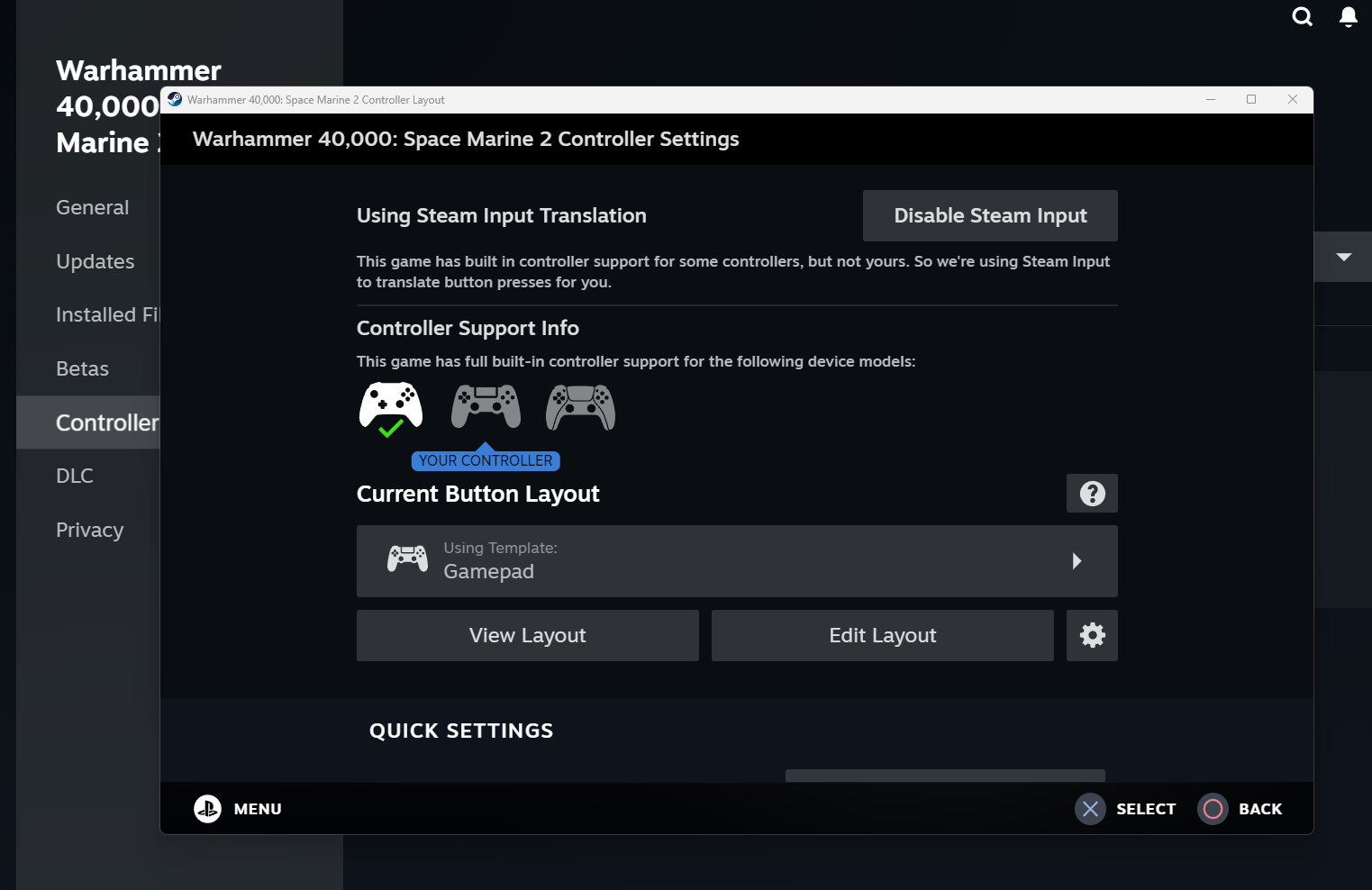This screenshot has width=1372, height=890.
Task: Disable Steam Input
Action: tap(990, 215)
